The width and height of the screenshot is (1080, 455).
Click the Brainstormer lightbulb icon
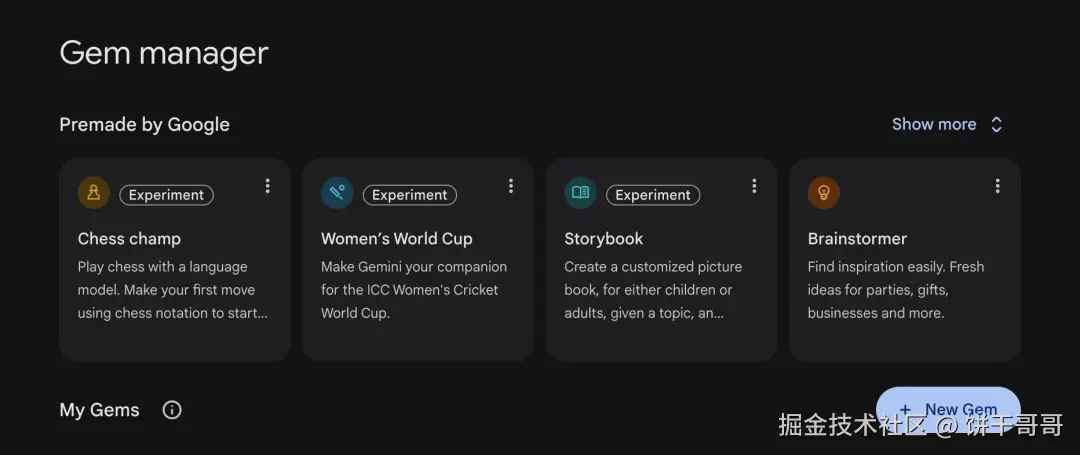click(x=823, y=193)
